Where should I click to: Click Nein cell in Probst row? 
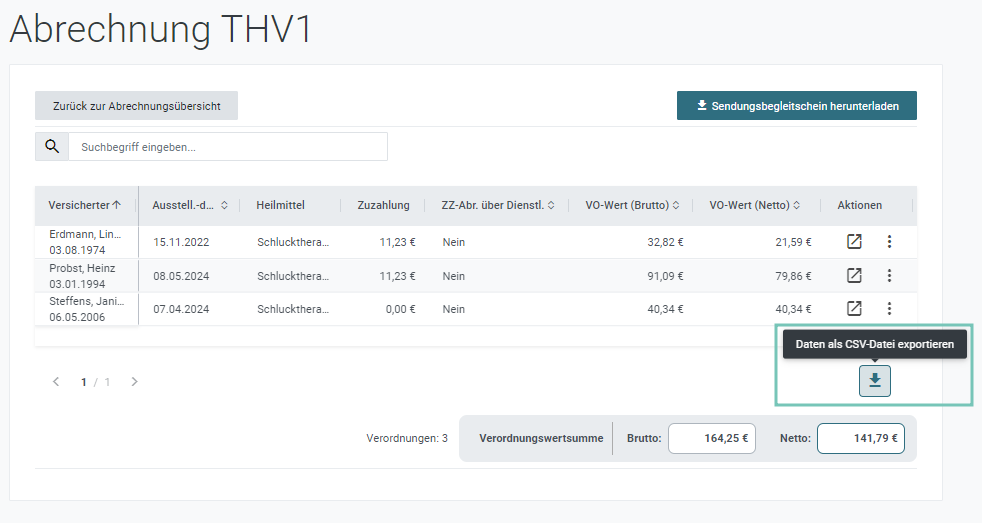(453, 276)
